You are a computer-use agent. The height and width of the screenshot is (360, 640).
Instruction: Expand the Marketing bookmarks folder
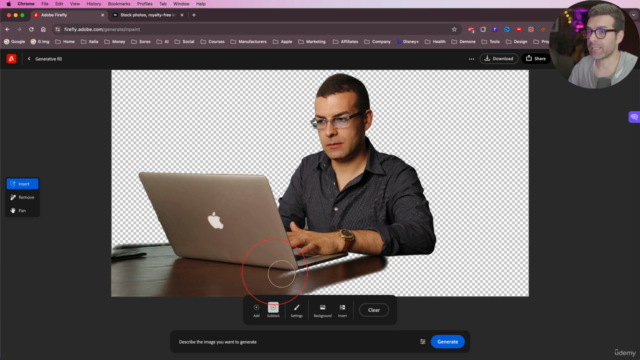click(312, 42)
